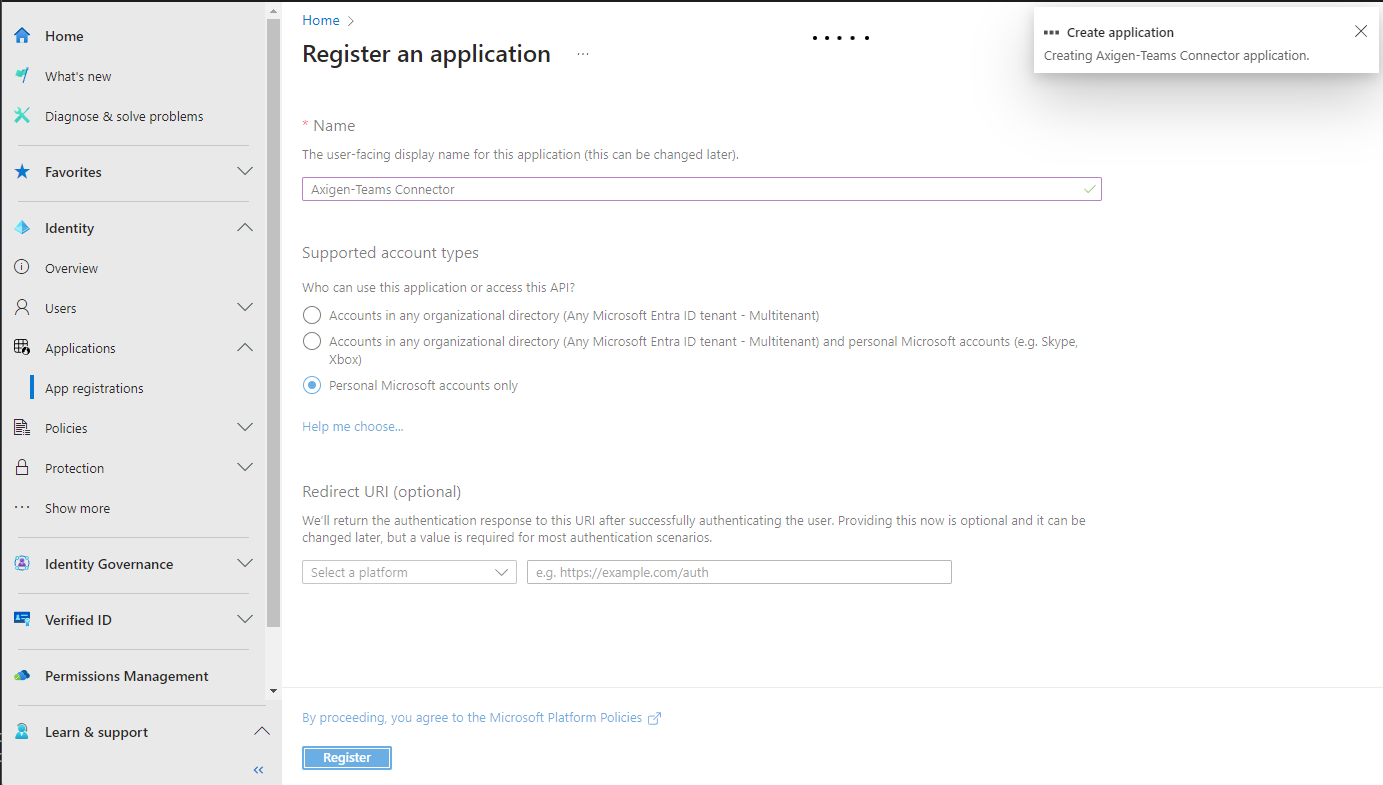Open the Overview menu item
This screenshot has height=785, width=1383.
pyautogui.click(x=71, y=268)
